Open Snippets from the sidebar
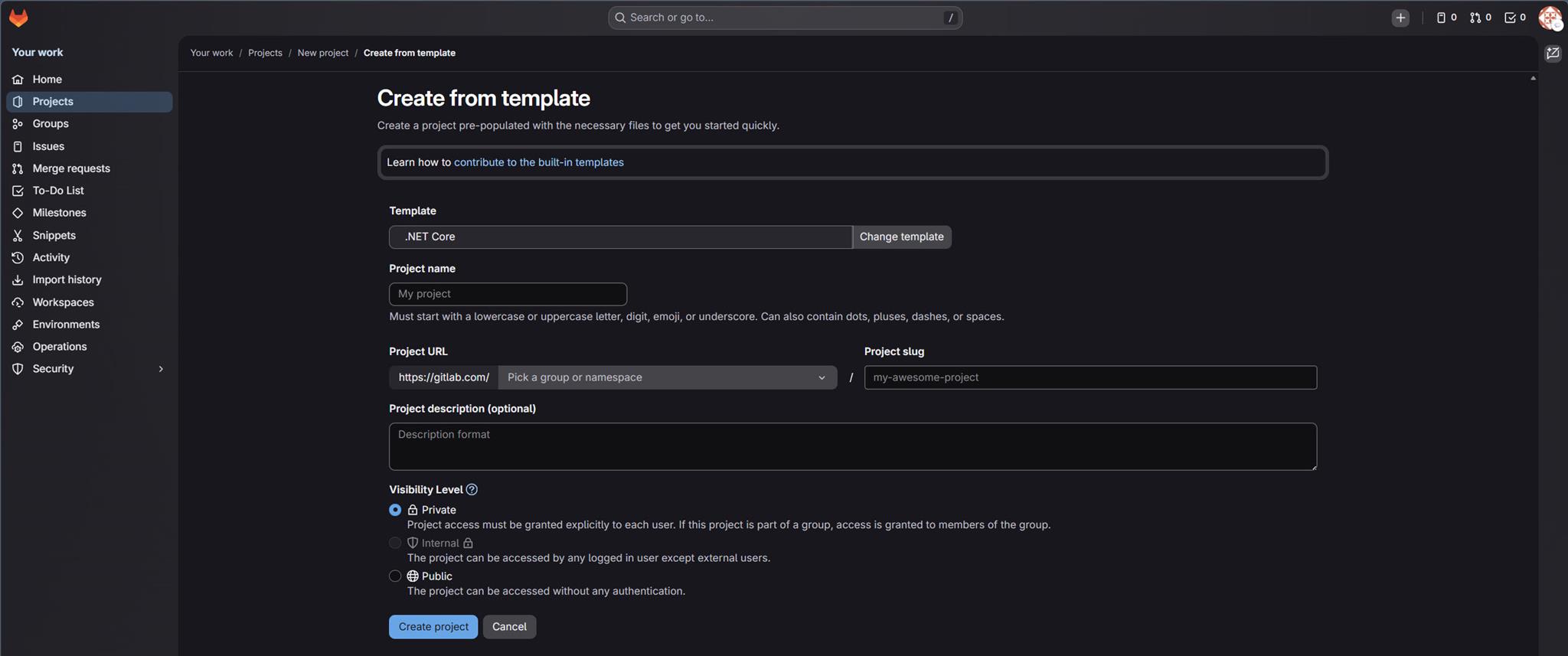The width and height of the screenshot is (1568, 656). 54,236
